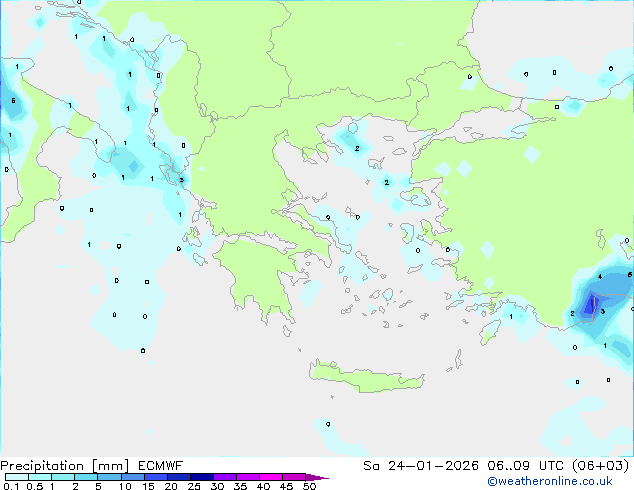Click the legend label "25"

click(194, 486)
